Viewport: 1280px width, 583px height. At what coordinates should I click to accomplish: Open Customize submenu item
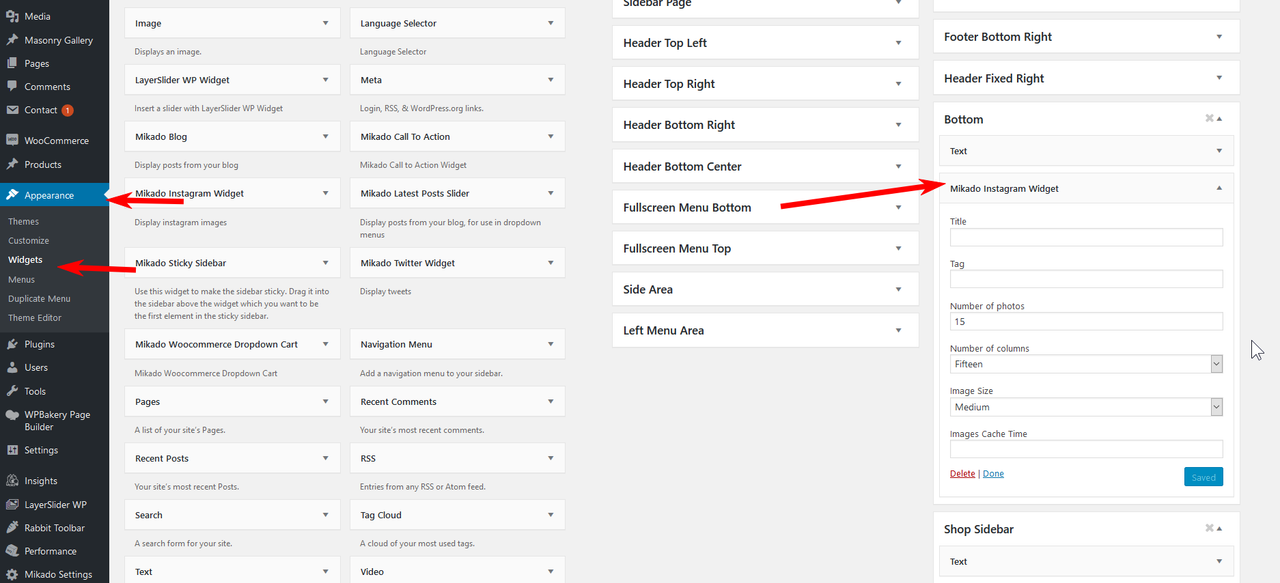(x=29, y=240)
